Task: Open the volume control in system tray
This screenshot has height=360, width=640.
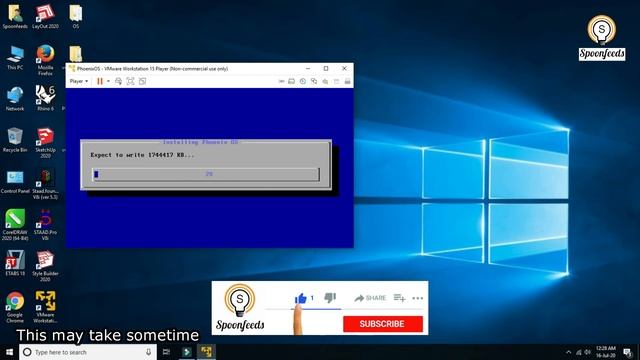Action: pos(587,352)
